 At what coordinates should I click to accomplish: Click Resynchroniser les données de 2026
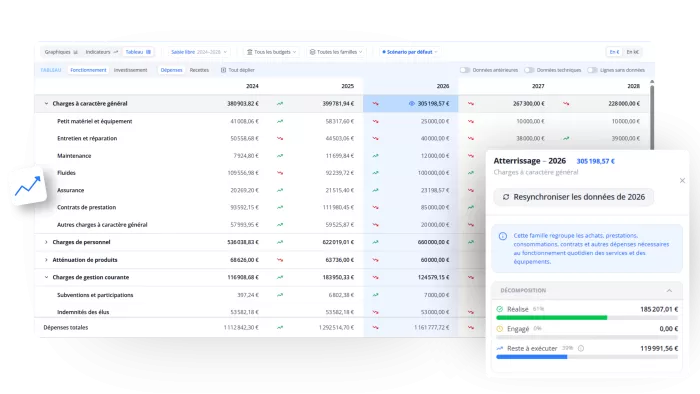[x=574, y=197]
